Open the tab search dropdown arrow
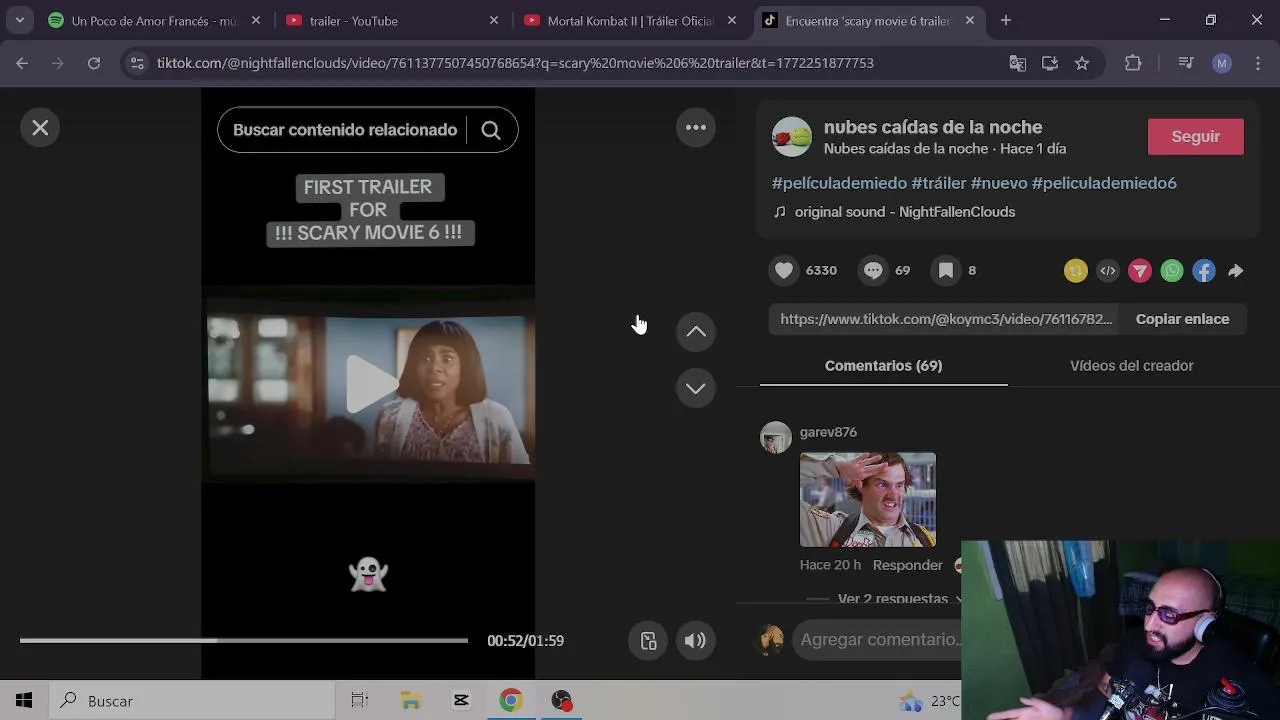1280x720 pixels. (x=20, y=21)
